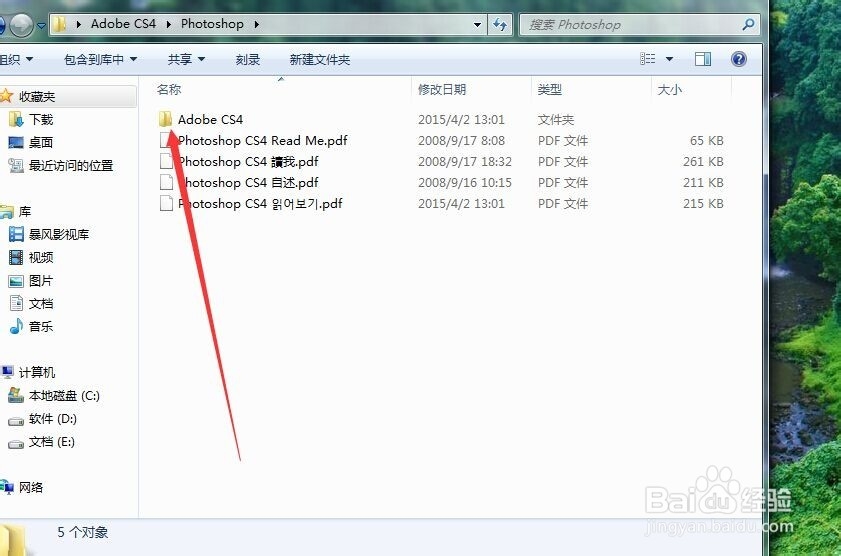Sort by the 大小 column header
The image size is (841, 556).
669,90
